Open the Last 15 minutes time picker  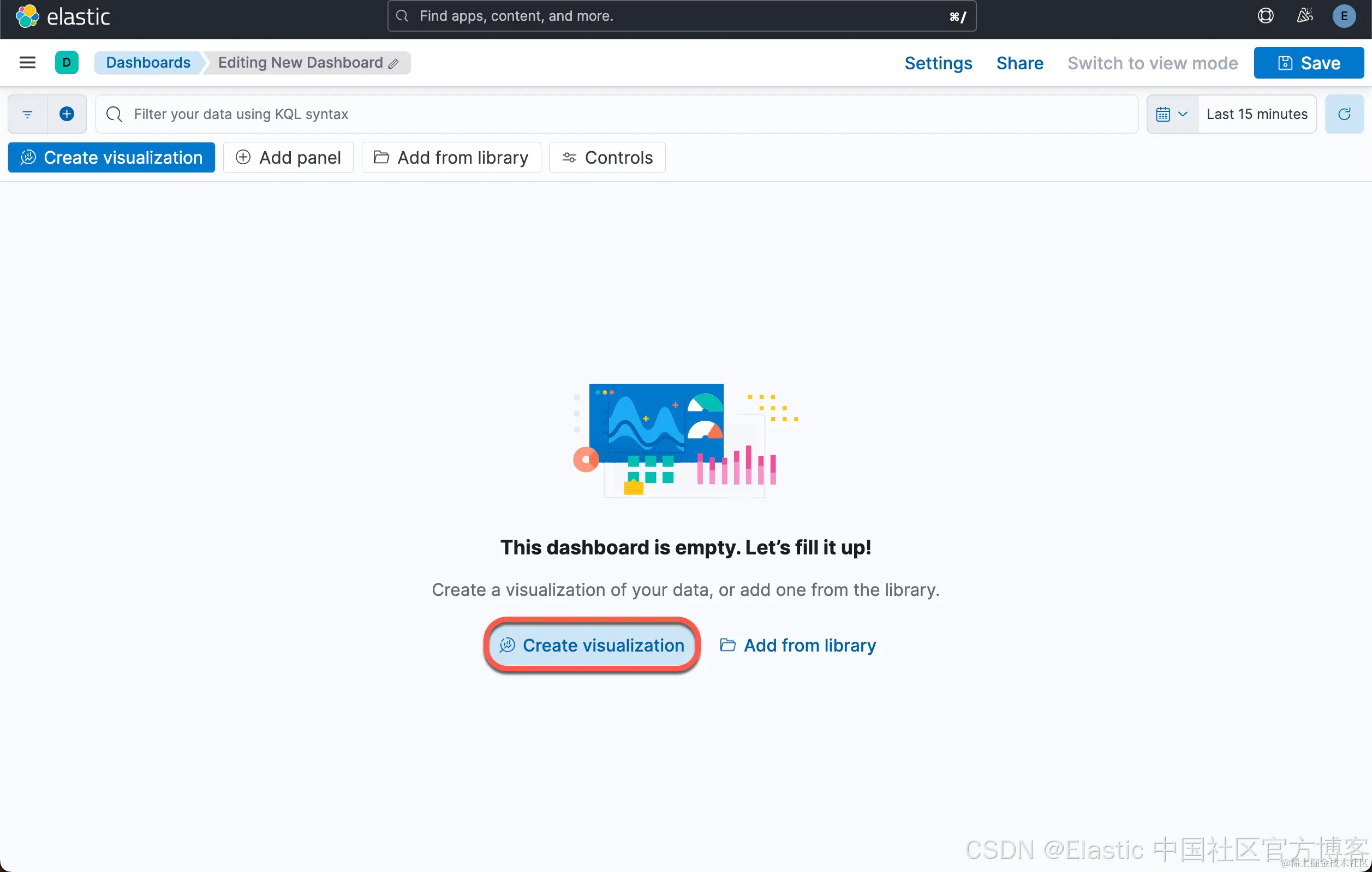tap(1256, 114)
